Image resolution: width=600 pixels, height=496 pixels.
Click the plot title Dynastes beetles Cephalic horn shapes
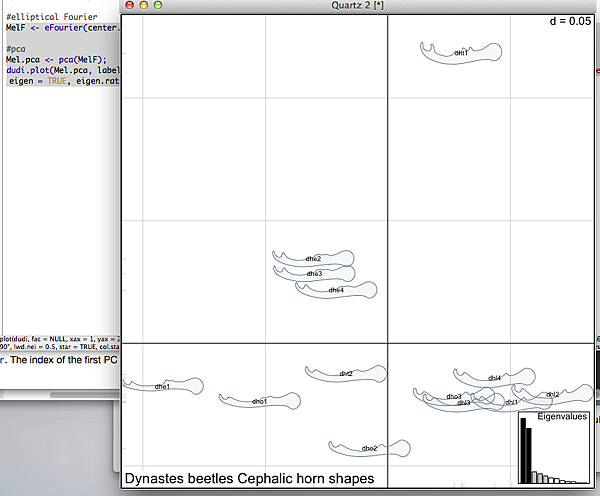[249, 478]
